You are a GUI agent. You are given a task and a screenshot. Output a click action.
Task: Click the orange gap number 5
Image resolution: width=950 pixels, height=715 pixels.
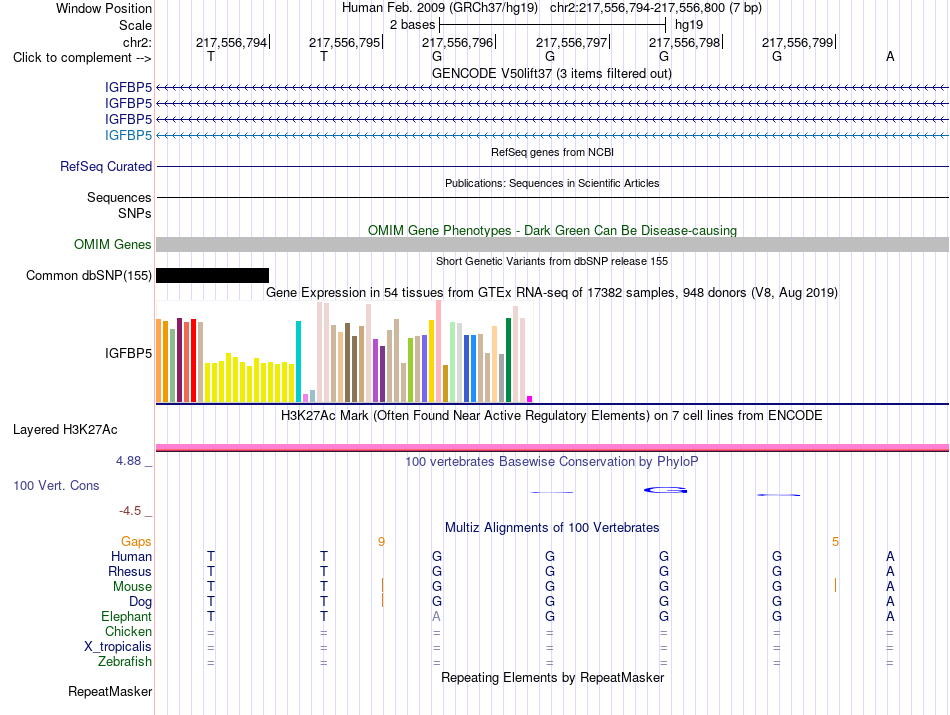(x=835, y=542)
